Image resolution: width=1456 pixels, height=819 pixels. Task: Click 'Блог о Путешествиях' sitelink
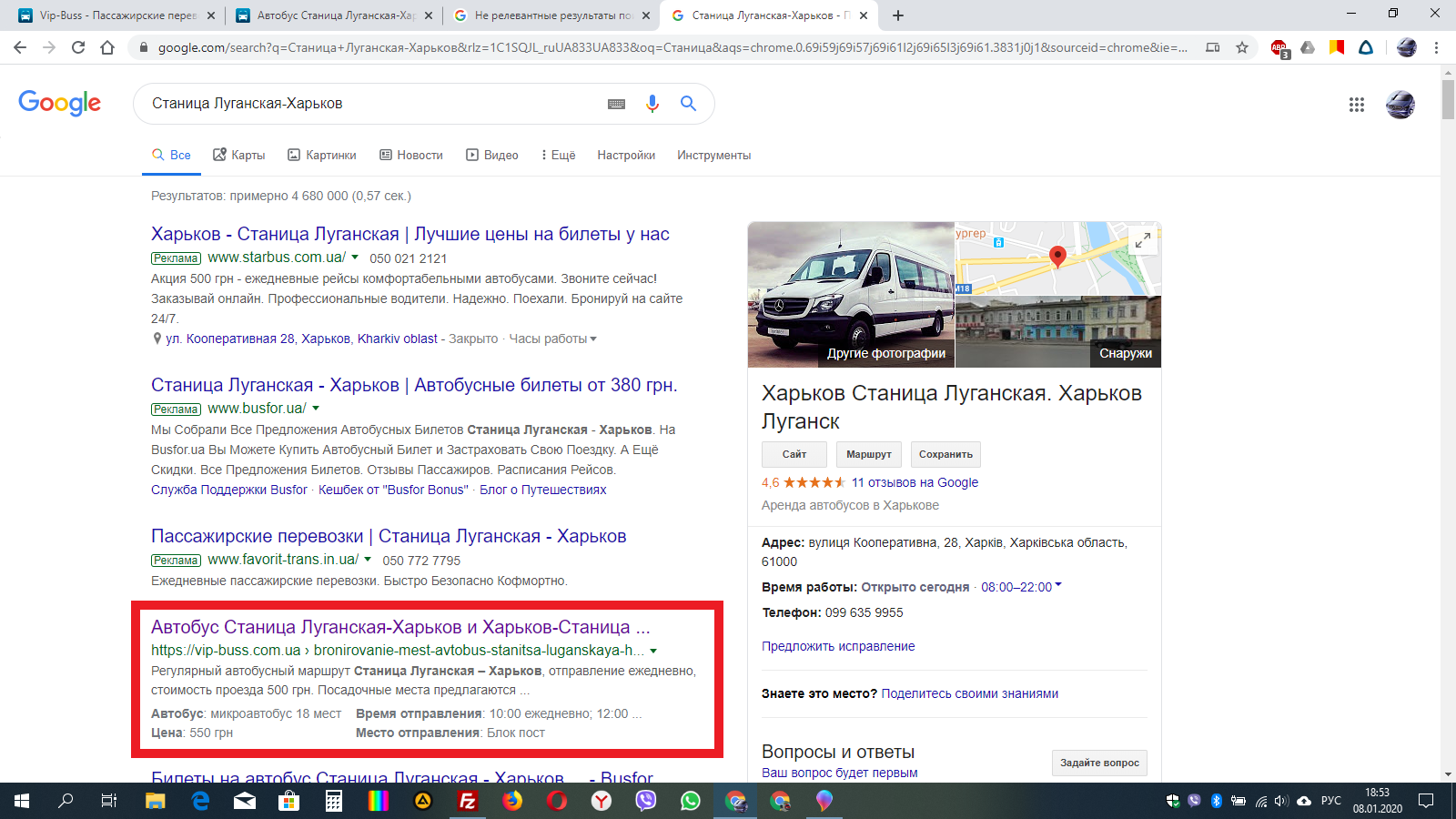point(543,490)
